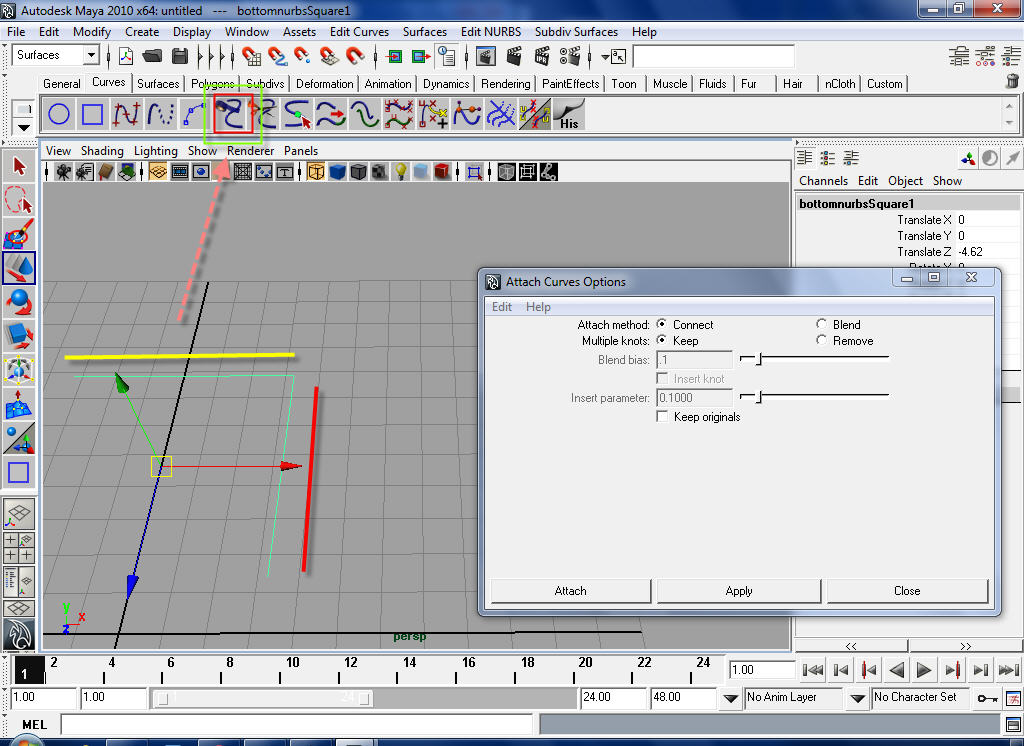This screenshot has width=1024, height=746.
Task: Open the viewport Shading menu
Action: point(102,151)
